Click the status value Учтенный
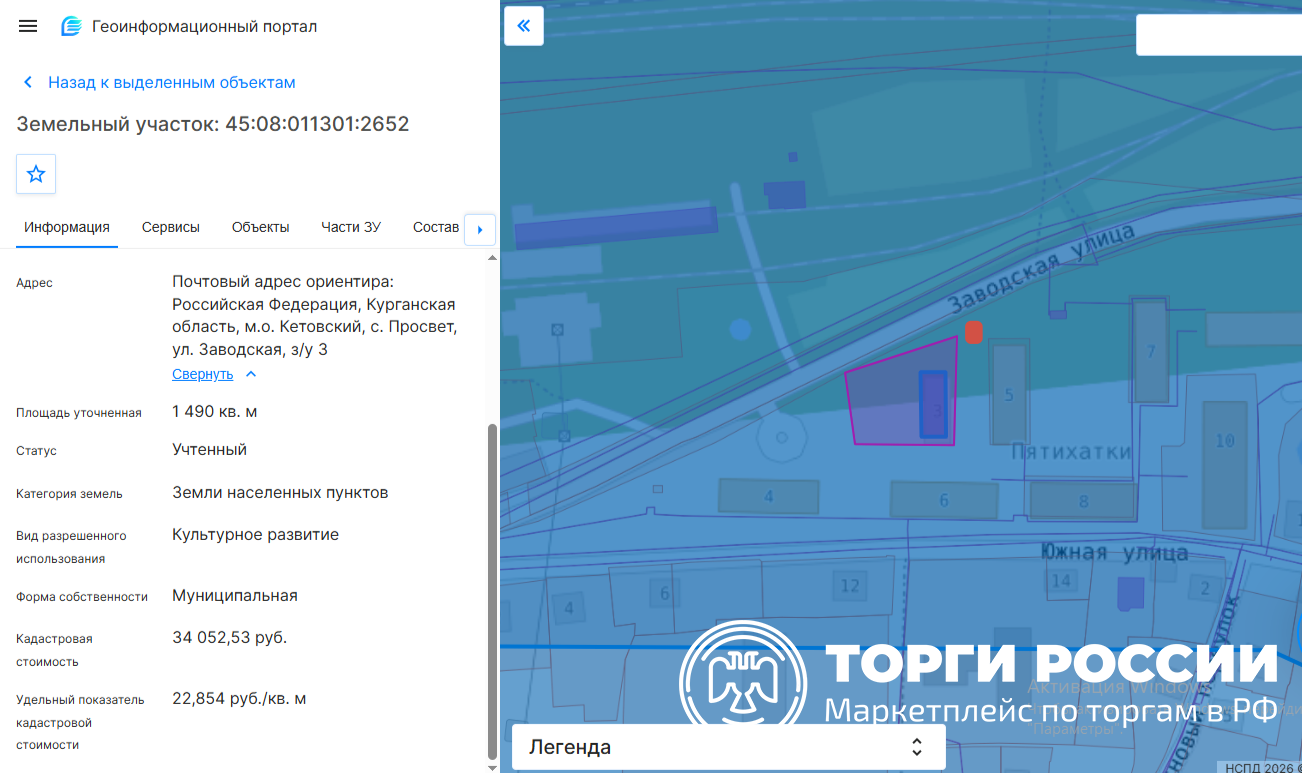1302x773 pixels. (x=209, y=450)
